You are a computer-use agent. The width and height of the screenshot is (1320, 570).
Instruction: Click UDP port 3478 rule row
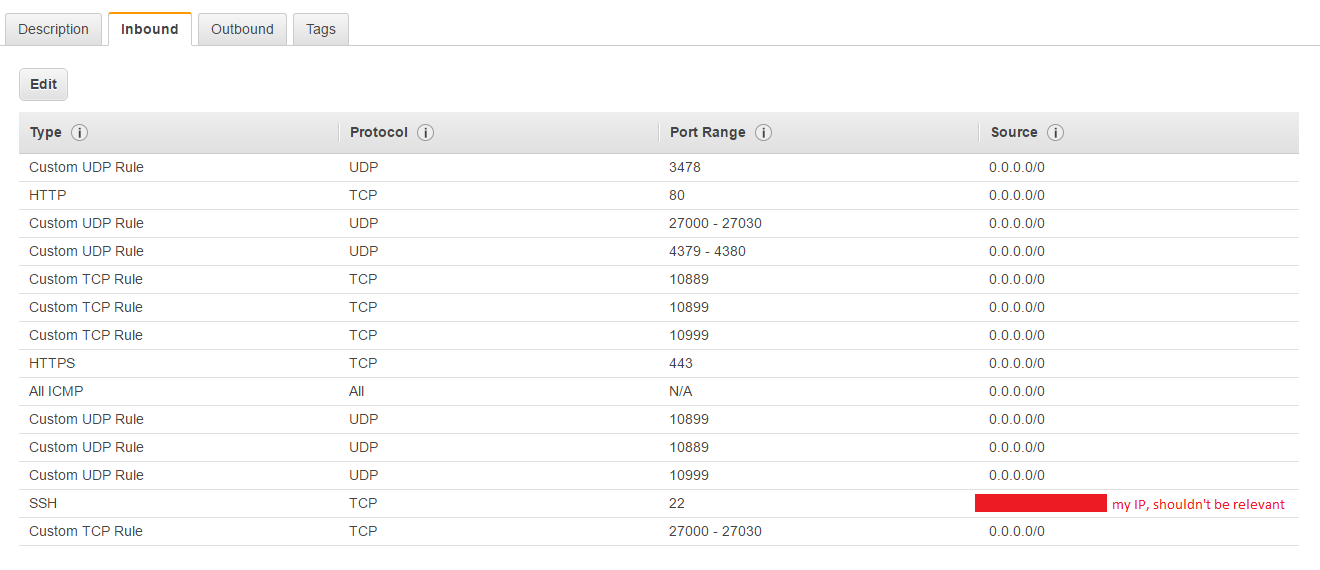[86, 167]
